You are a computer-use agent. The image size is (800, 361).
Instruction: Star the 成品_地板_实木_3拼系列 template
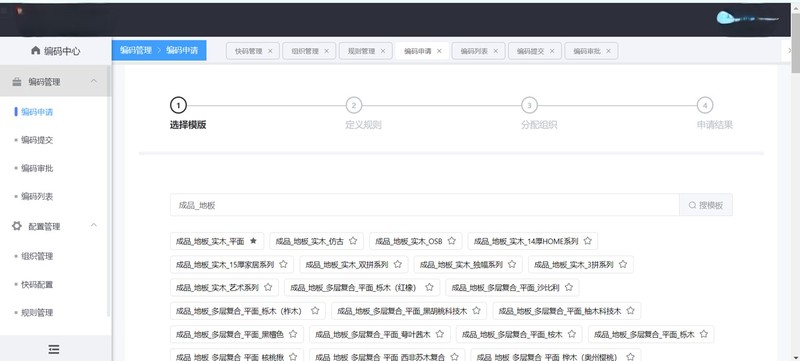pyautogui.click(x=622, y=264)
